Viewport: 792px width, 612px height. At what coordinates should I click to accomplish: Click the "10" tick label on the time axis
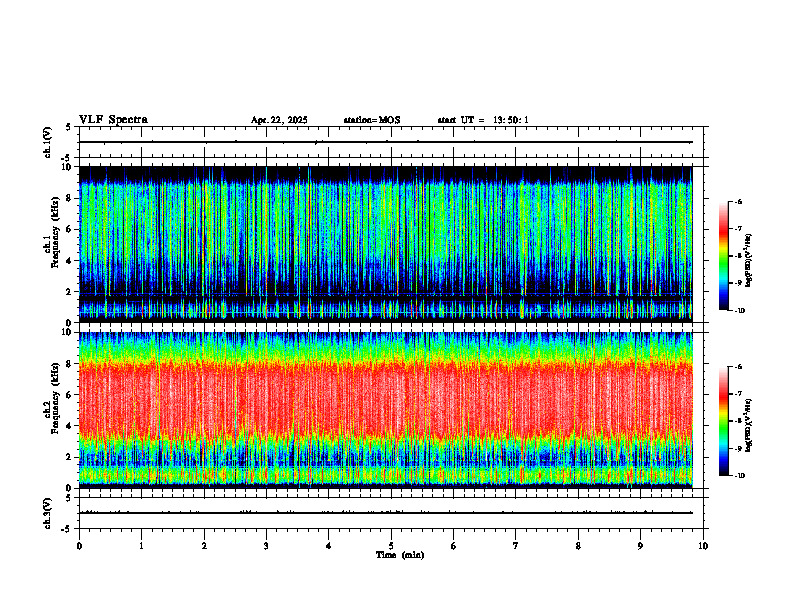point(703,546)
